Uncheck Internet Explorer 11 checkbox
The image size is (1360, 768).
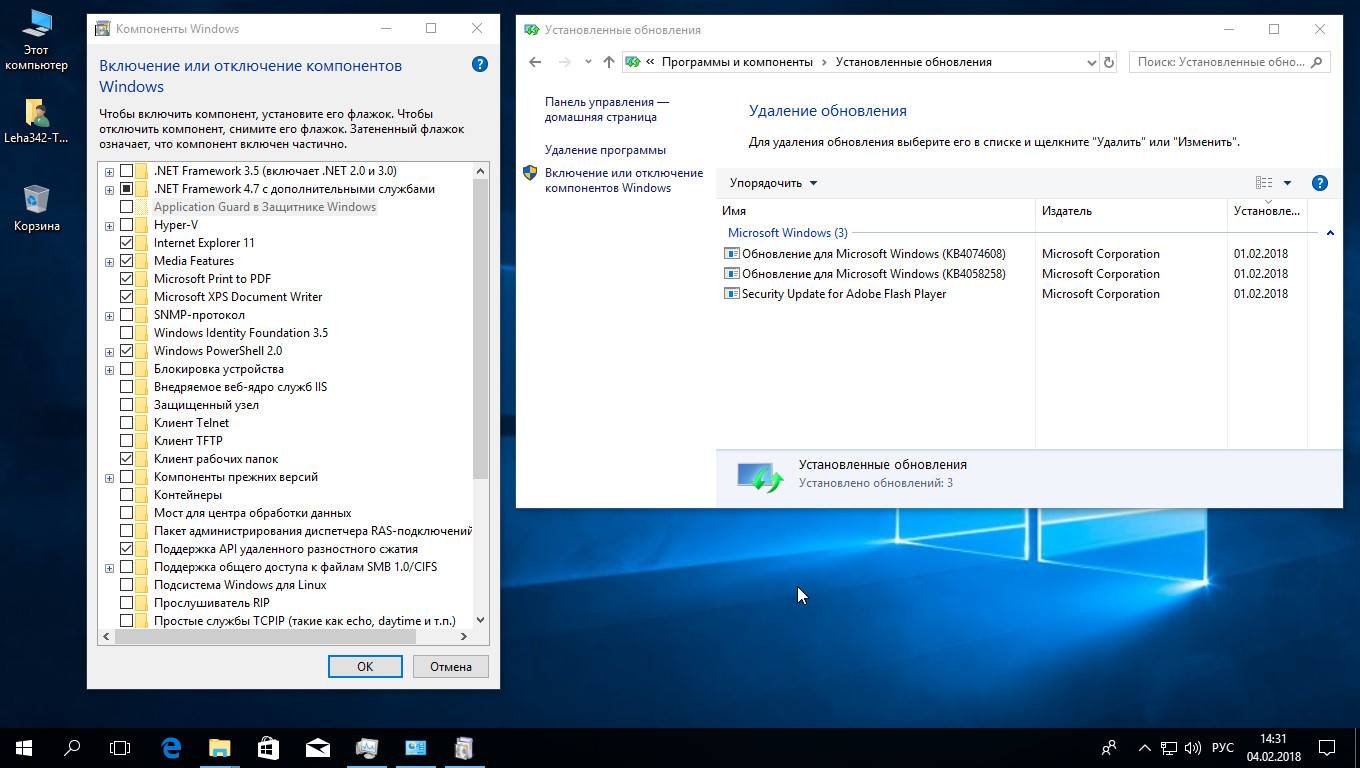pos(127,243)
